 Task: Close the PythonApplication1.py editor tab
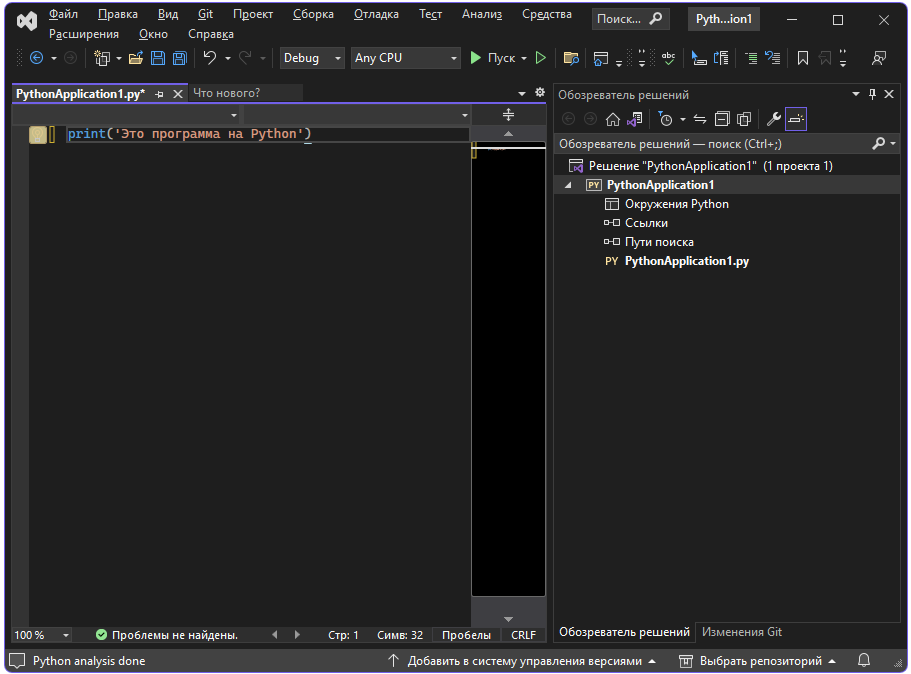point(178,94)
